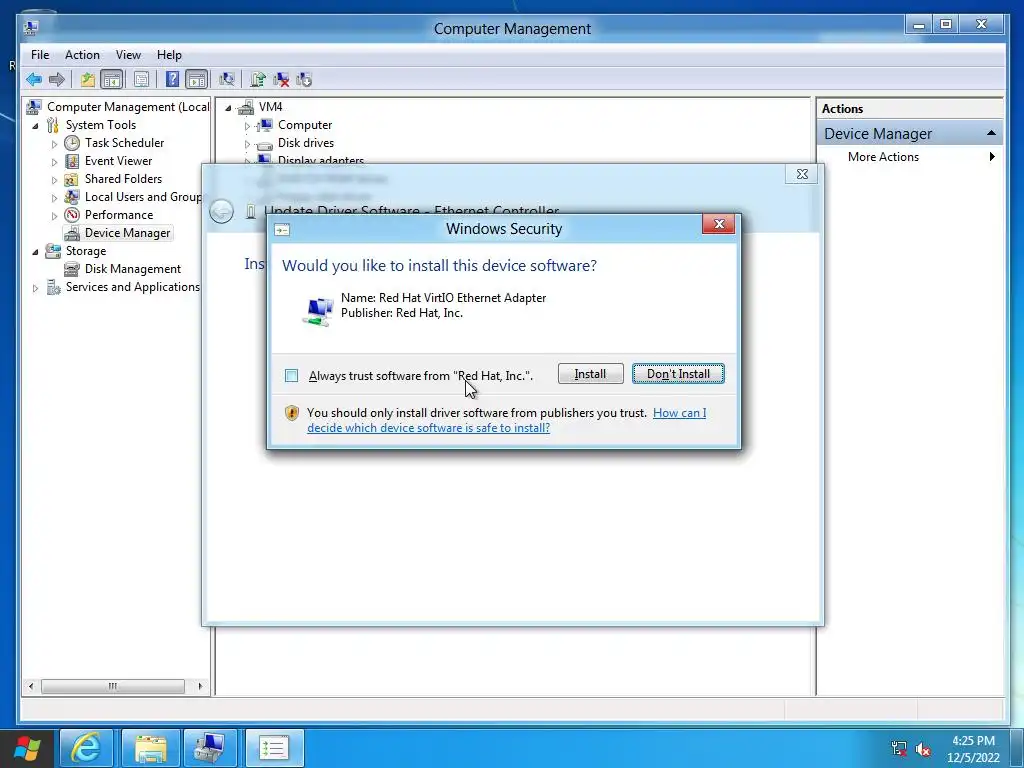Close the Update Driver Software wizard
This screenshot has width=1024, height=768.
click(802, 174)
